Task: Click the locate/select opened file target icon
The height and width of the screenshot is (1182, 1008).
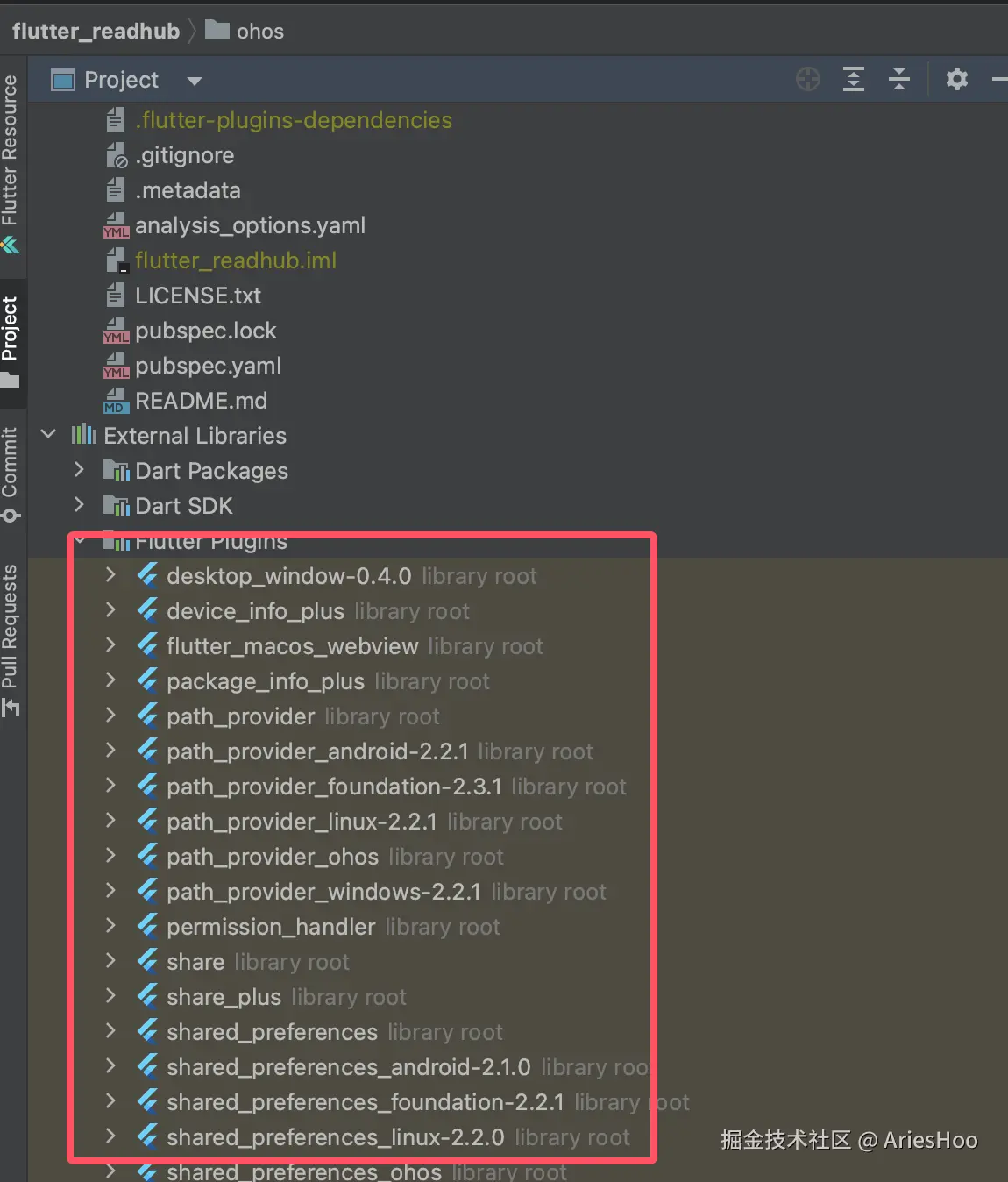Action: pyautogui.click(x=808, y=80)
